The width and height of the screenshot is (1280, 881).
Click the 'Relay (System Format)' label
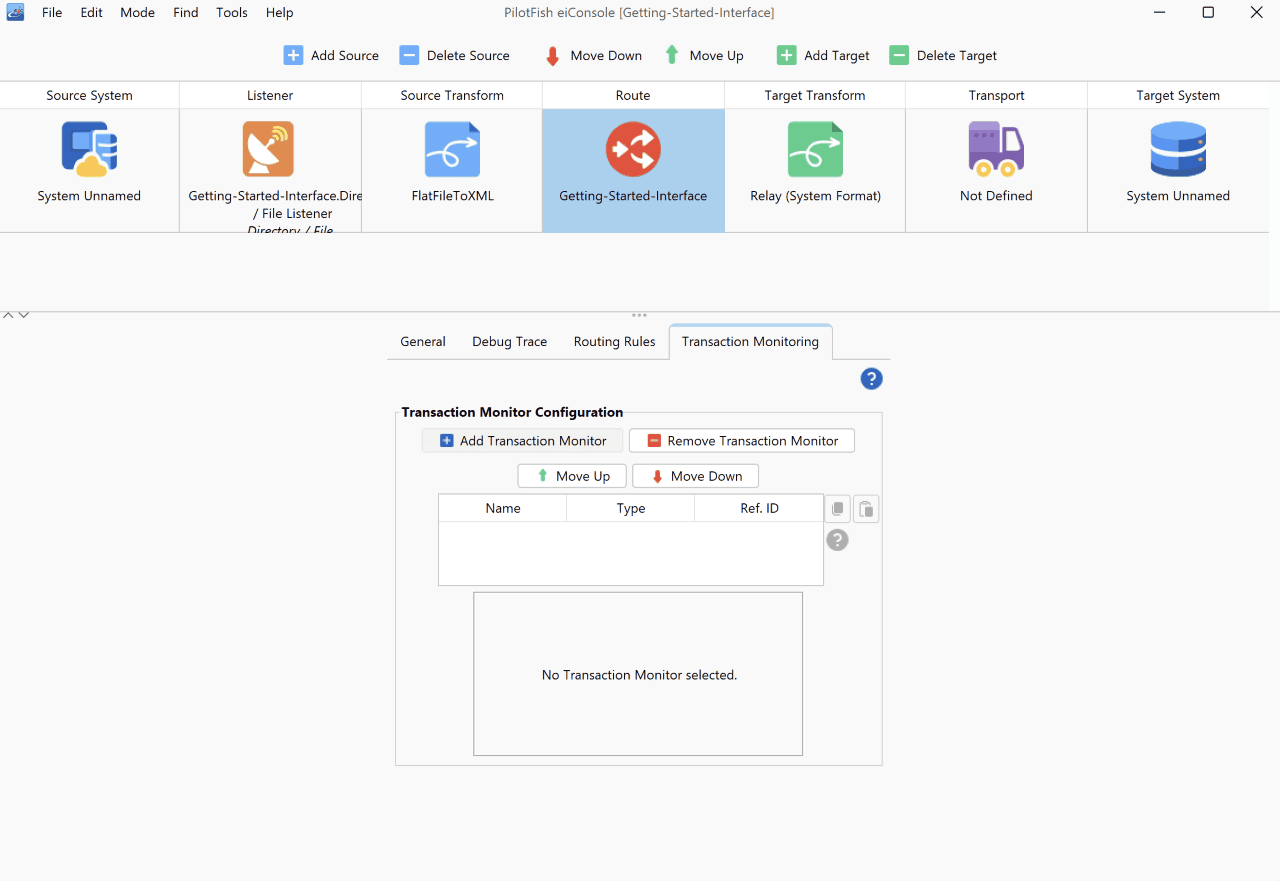point(815,196)
